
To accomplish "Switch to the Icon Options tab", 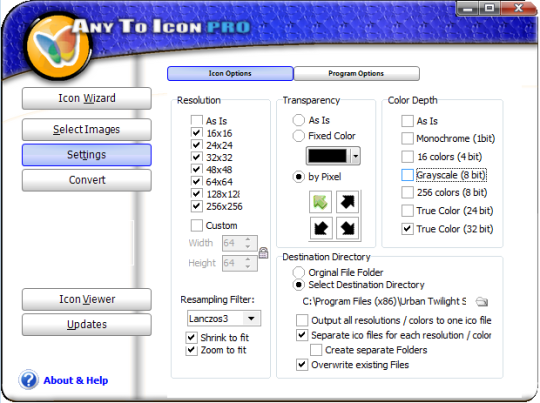I will (230, 73).
